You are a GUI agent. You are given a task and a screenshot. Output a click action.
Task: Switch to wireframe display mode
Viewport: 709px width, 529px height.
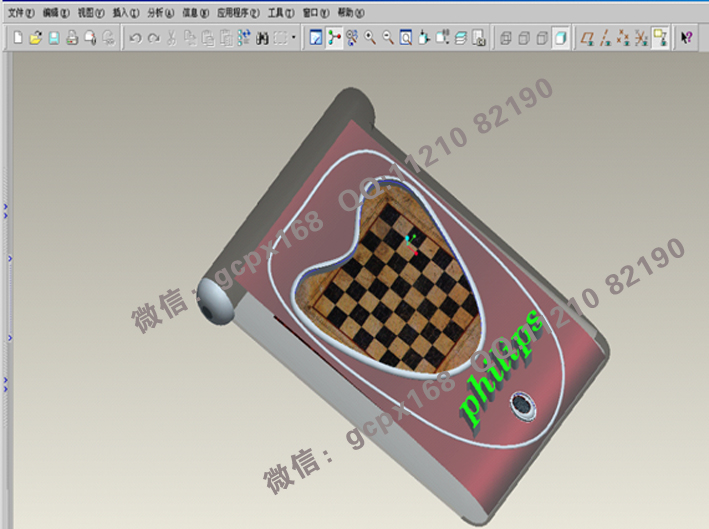point(506,38)
